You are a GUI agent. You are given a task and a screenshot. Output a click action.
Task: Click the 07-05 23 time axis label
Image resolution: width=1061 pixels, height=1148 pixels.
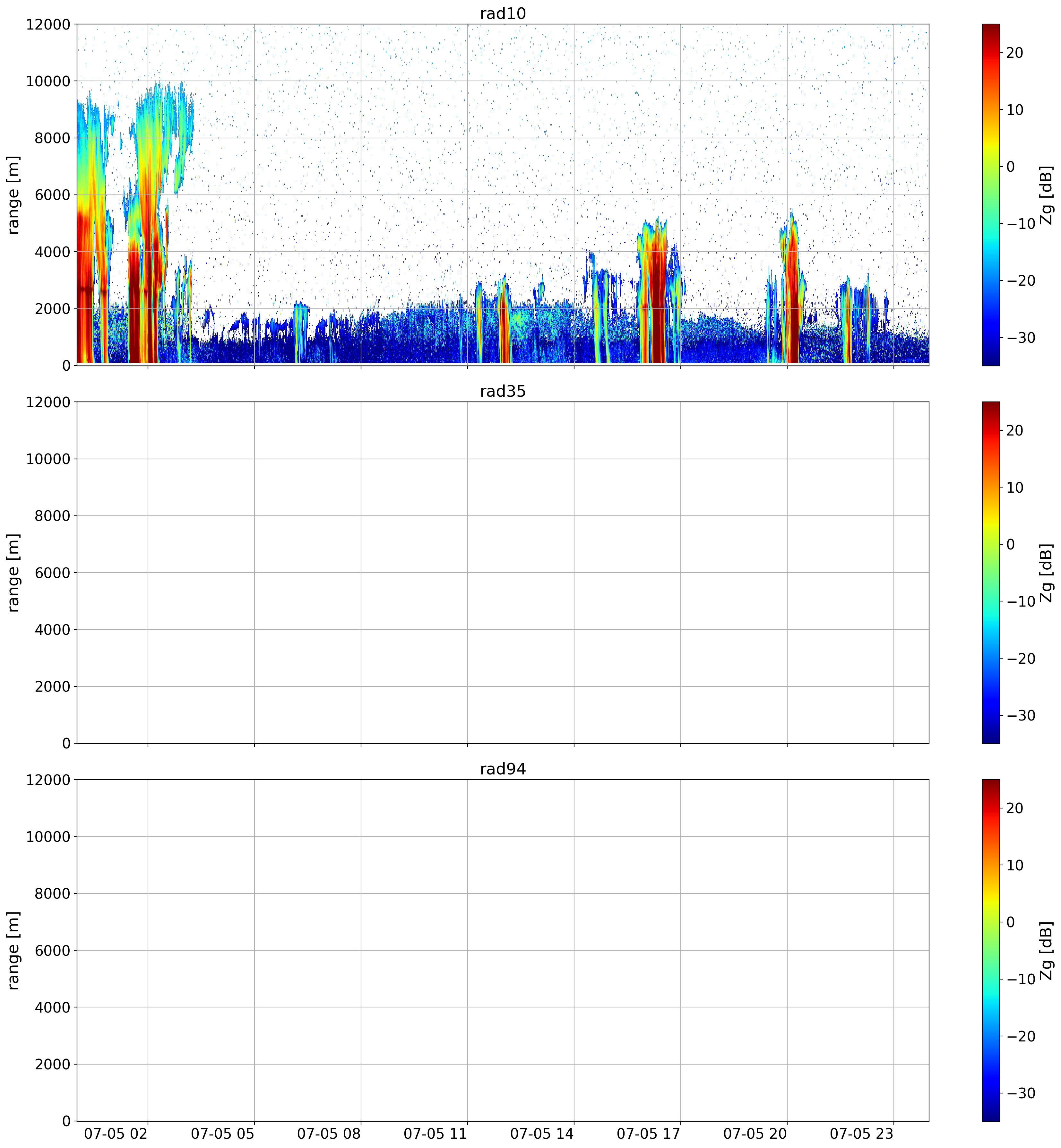click(861, 1134)
